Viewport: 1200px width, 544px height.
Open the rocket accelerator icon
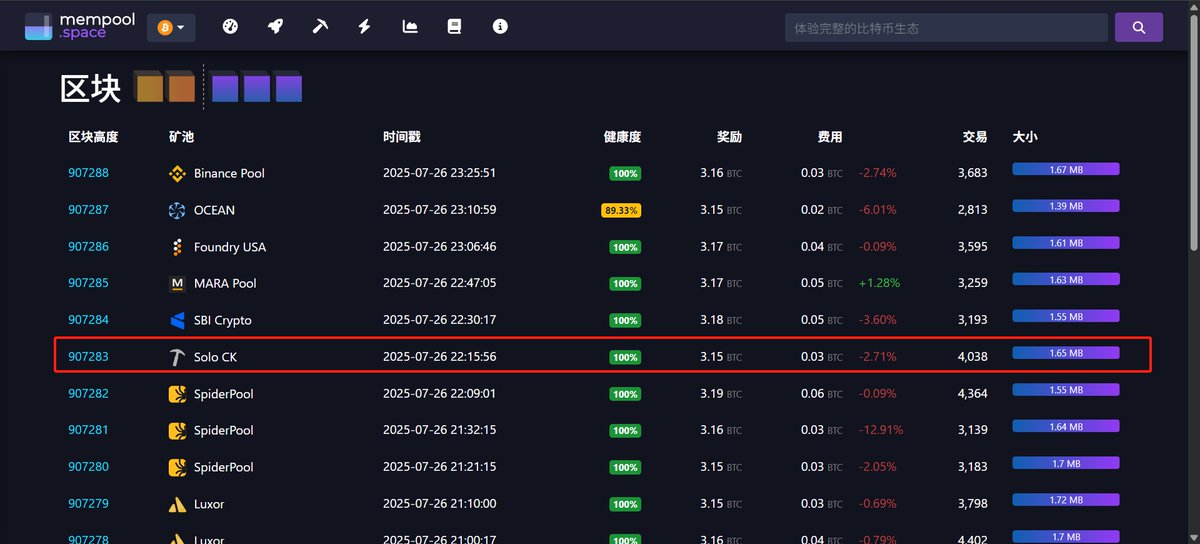pos(275,27)
